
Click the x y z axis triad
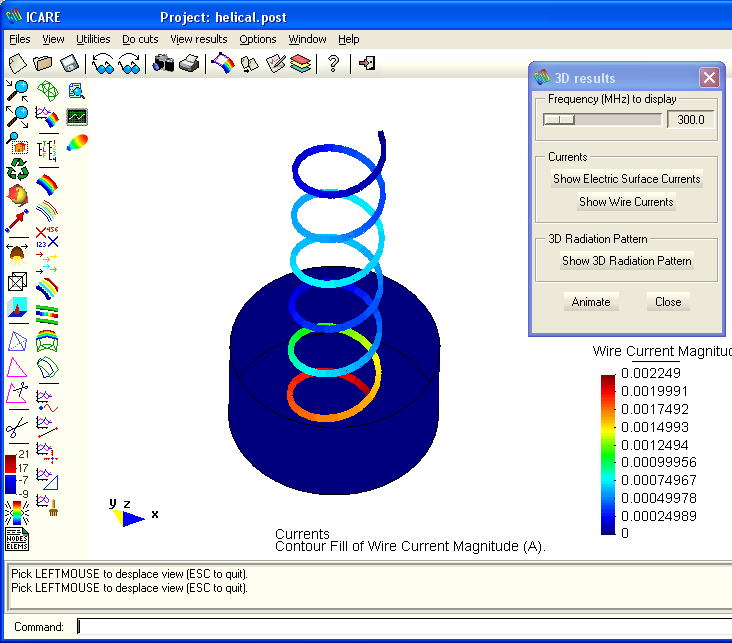coord(134,513)
